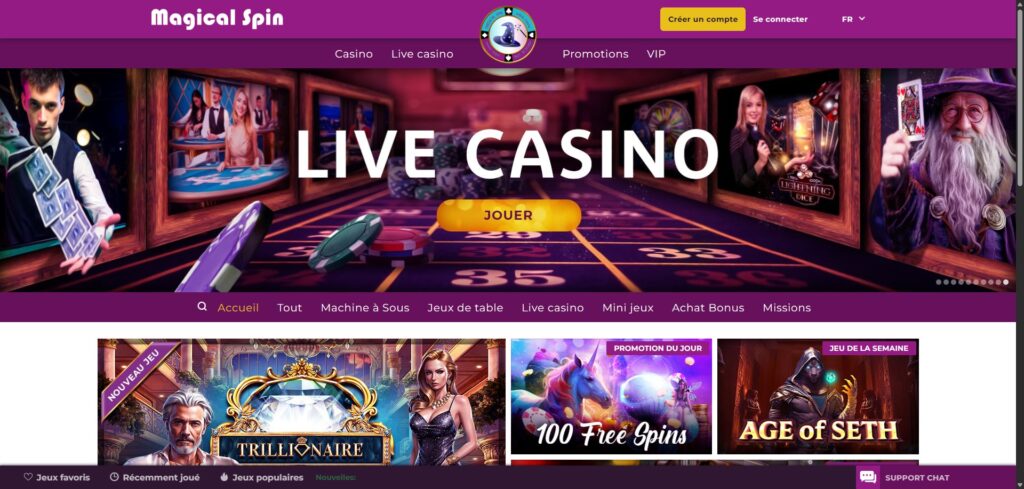Open the Age of Seth game thumbnail

click(x=818, y=396)
